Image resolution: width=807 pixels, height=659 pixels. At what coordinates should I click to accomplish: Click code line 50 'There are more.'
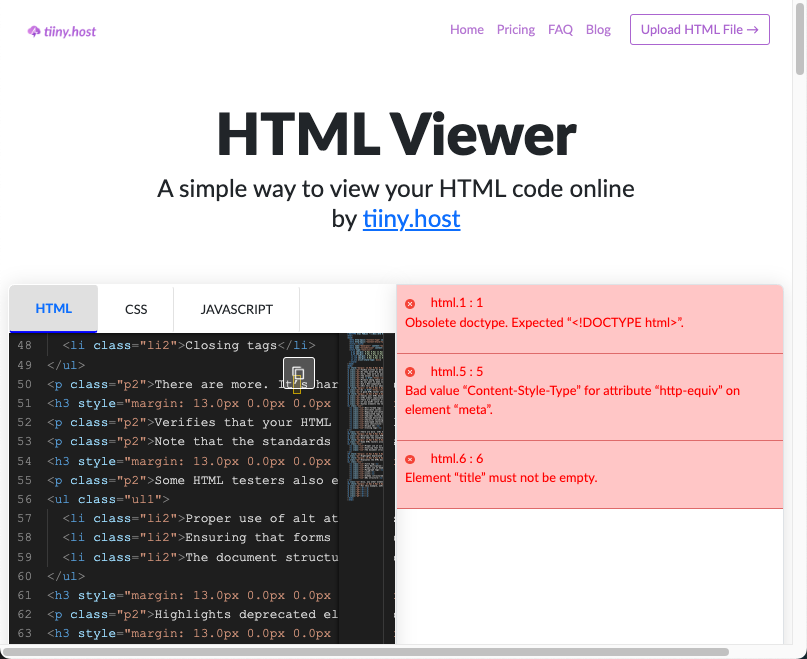coord(192,385)
